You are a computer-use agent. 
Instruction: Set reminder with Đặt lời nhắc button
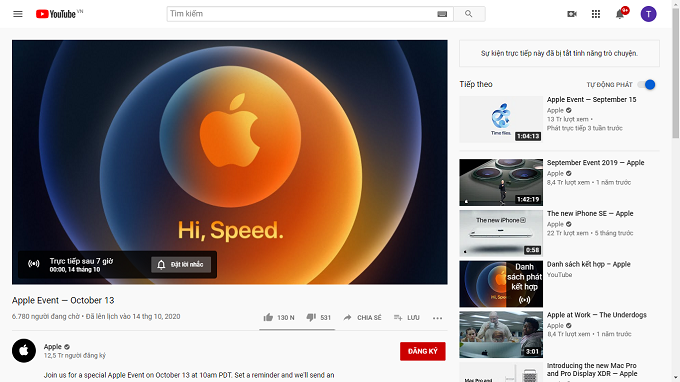pyautogui.click(x=181, y=264)
